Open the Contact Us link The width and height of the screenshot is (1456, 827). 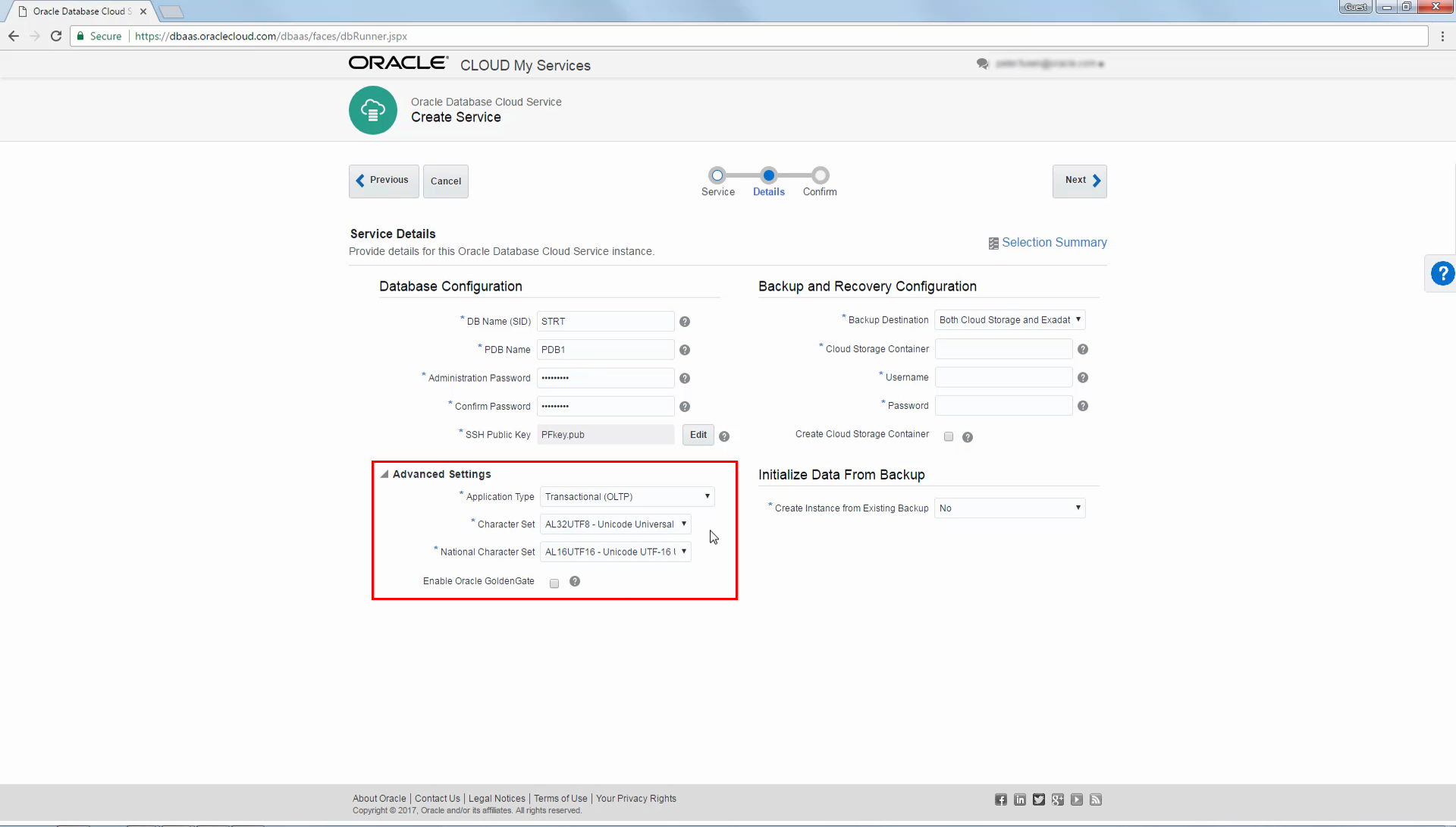pyautogui.click(x=438, y=799)
